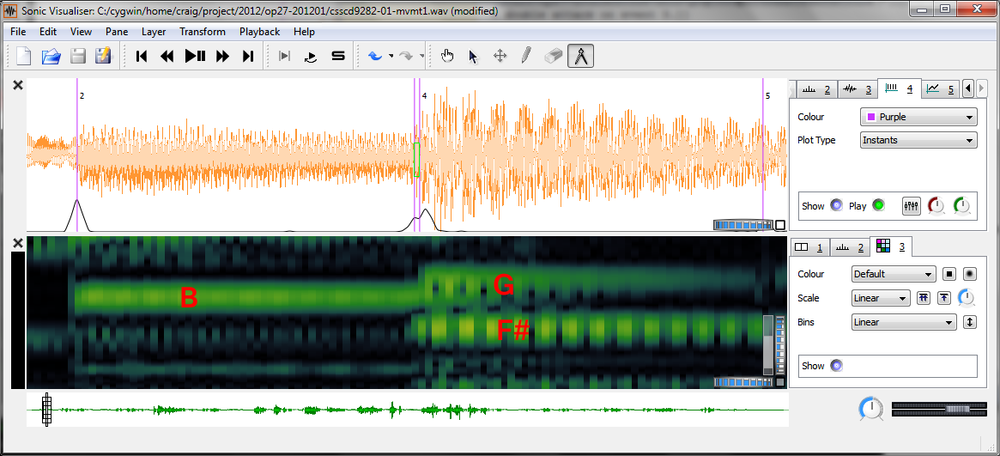
Task: Select the Measure tool in toolbar
Action: pos(580,57)
